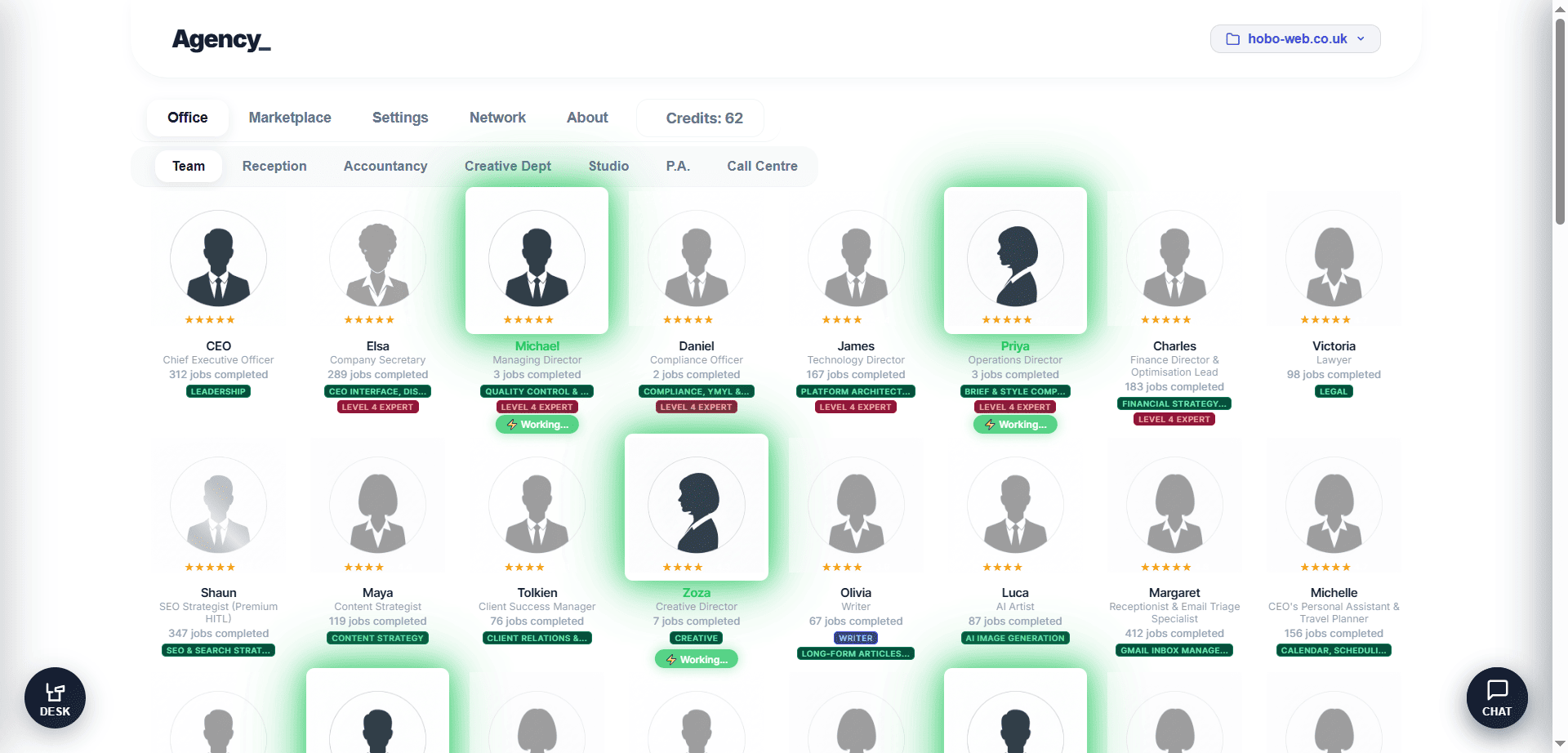Image resolution: width=1568 pixels, height=753 pixels.
Task: Click the CEO avatar icon
Action: click(218, 259)
